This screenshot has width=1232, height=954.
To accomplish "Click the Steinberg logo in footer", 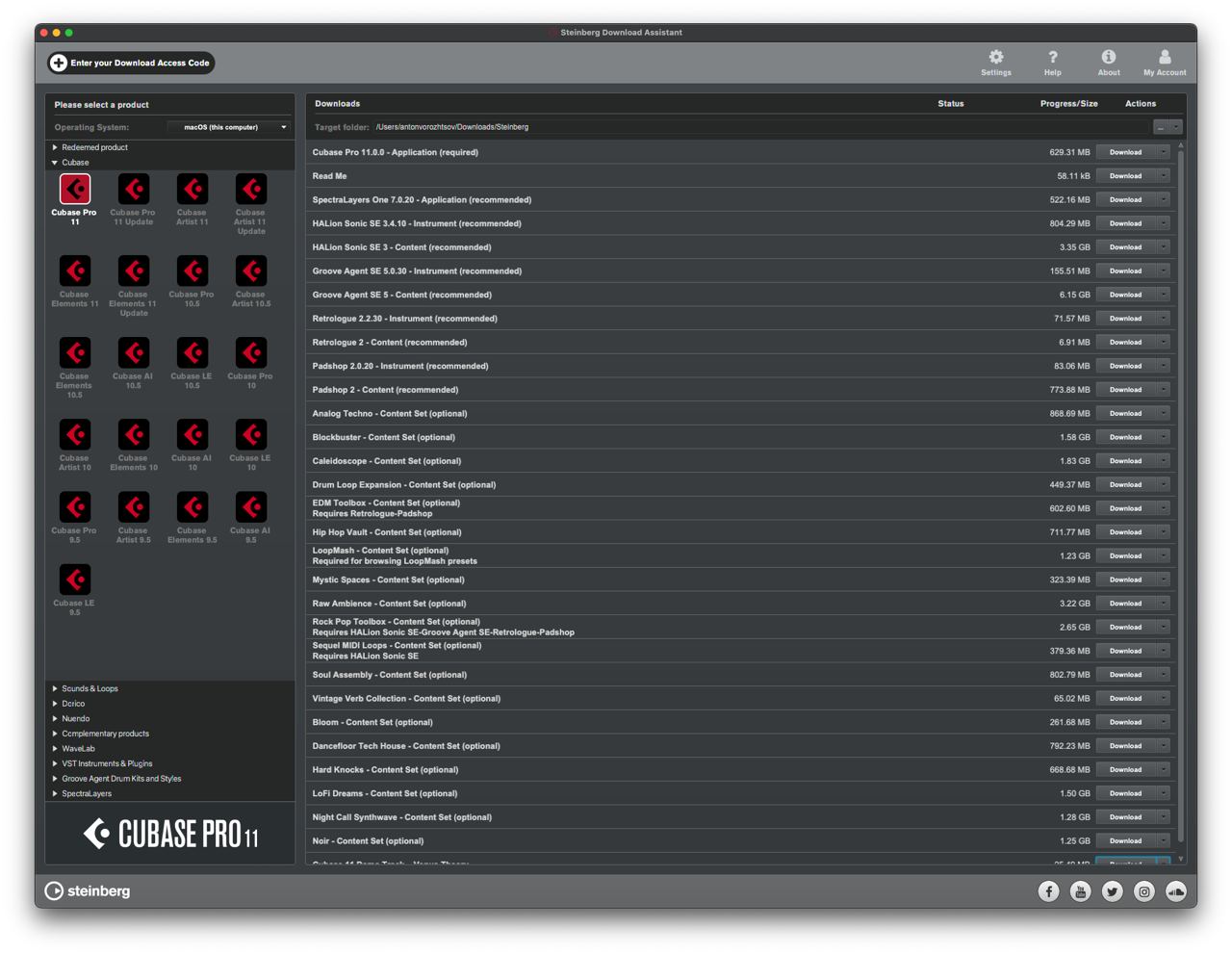I will [x=88, y=891].
